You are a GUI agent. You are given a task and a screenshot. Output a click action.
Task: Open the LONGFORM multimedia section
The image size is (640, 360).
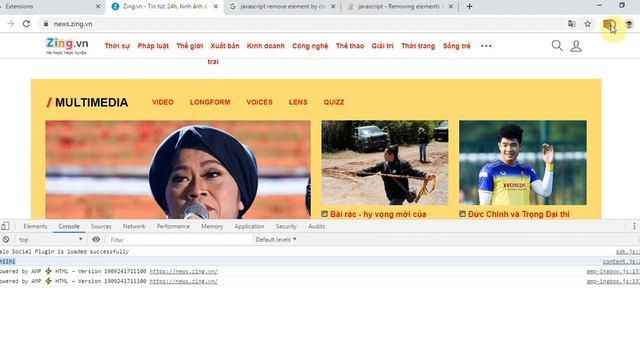click(x=210, y=102)
